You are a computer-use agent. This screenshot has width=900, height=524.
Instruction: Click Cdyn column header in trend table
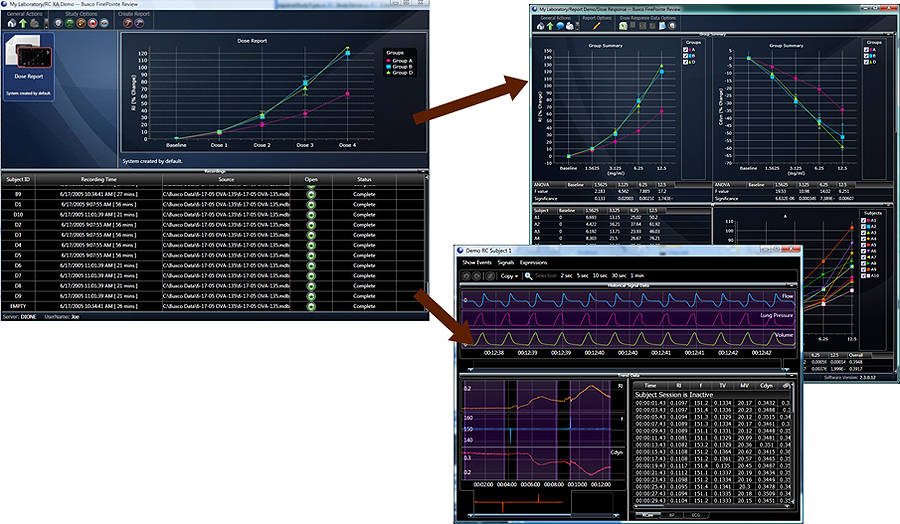coord(766,386)
